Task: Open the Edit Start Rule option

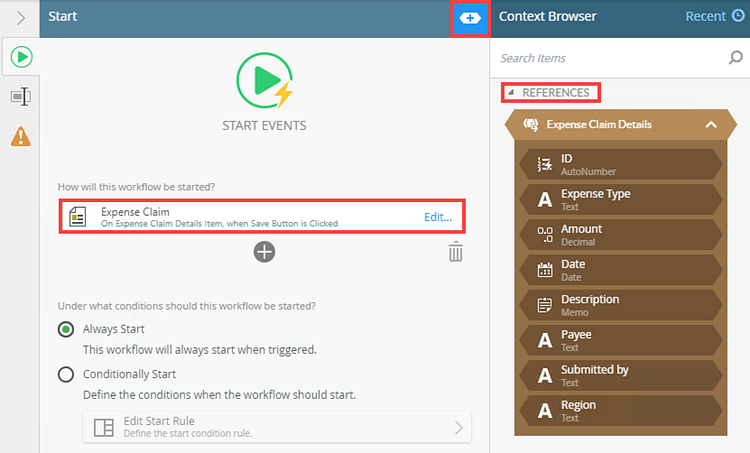Action: 277,427
